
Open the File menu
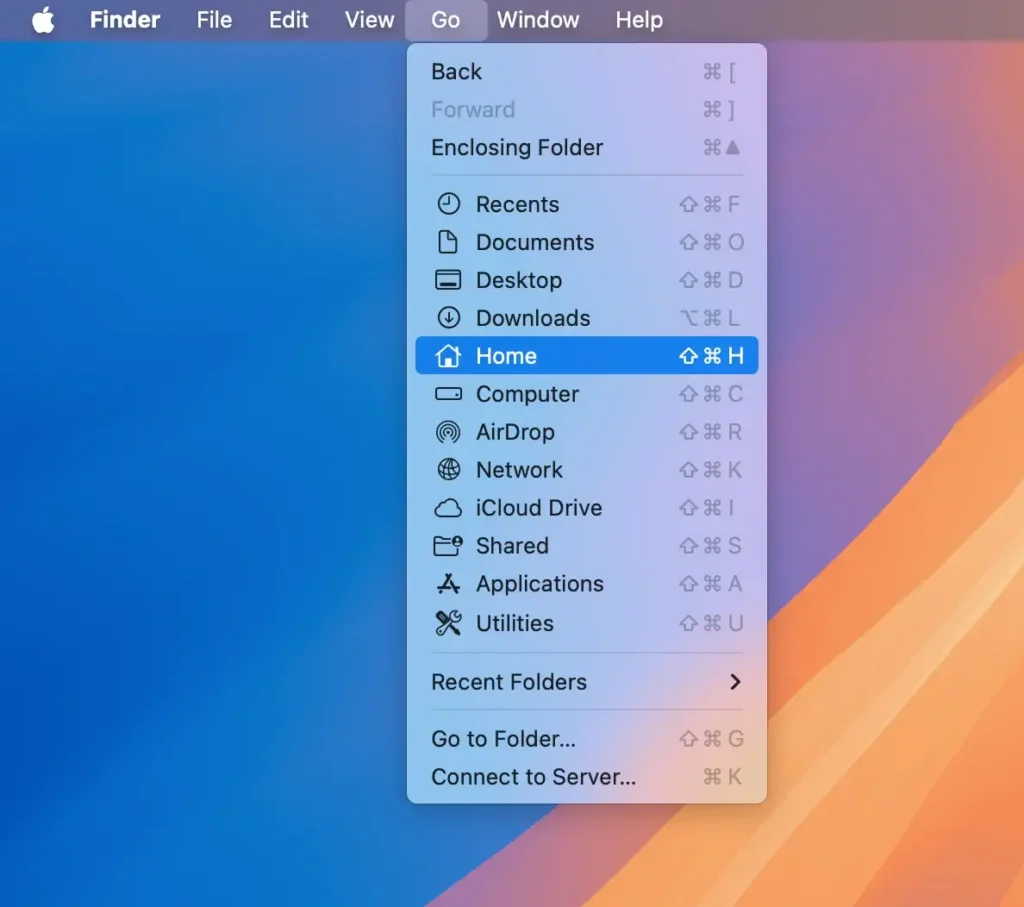(x=214, y=20)
